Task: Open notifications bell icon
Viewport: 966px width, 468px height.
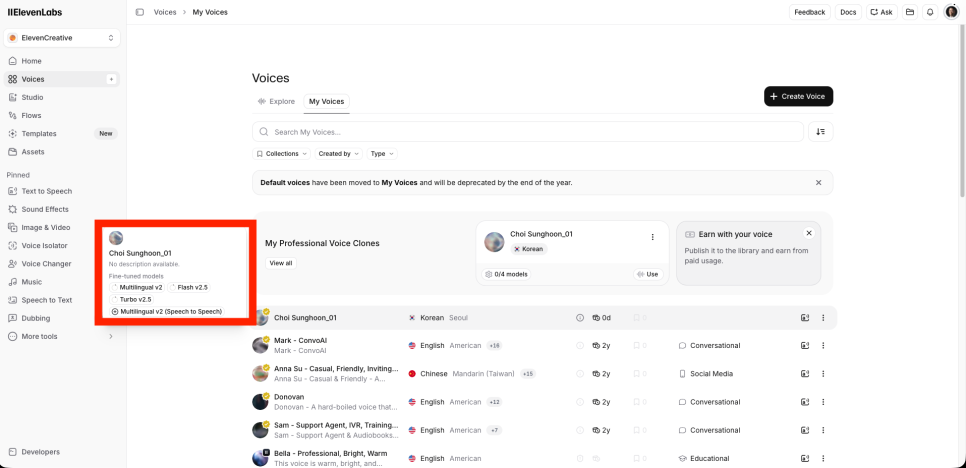Action: click(x=930, y=12)
